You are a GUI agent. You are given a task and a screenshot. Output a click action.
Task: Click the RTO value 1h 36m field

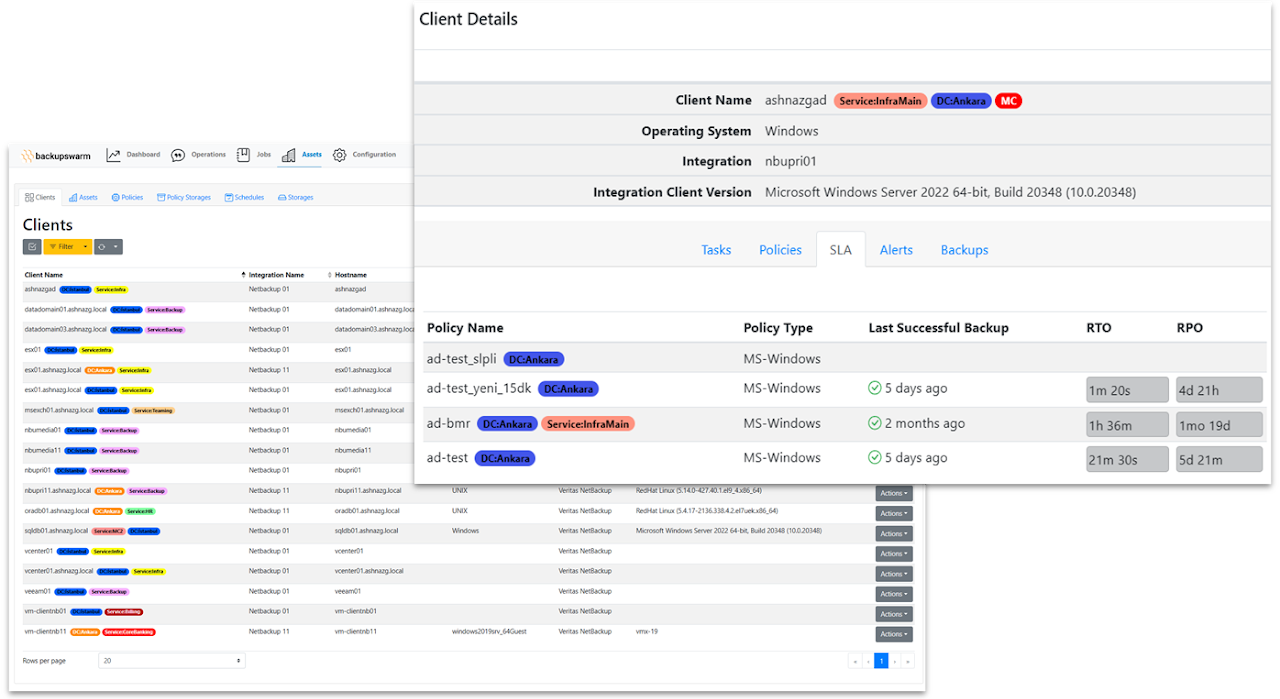[1127, 424]
